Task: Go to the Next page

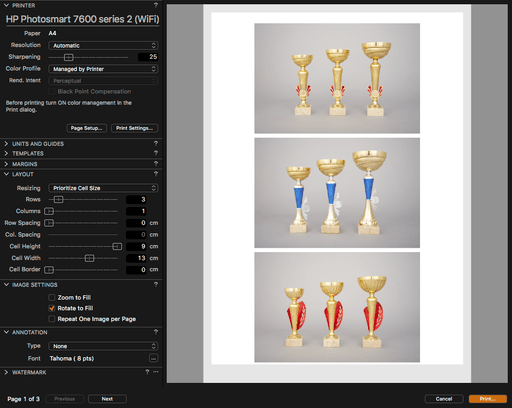Action: click(x=107, y=399)
